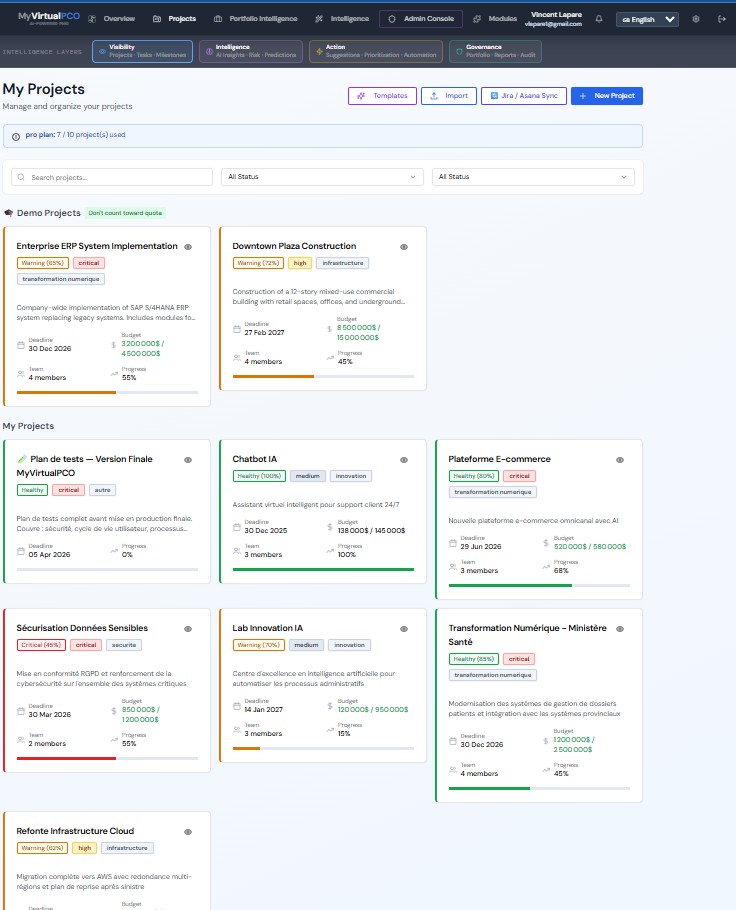Open the Chatbot IA project title
This screenshot has height=910, width=736.
(x=255, y=459)
